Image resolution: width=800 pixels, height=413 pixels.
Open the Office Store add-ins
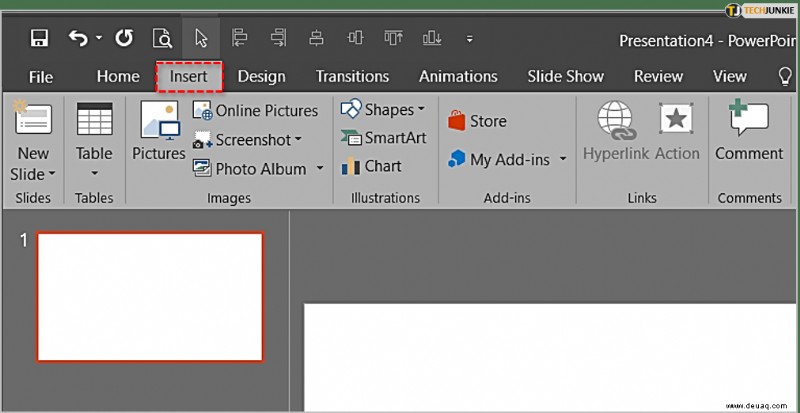(477, 122)
